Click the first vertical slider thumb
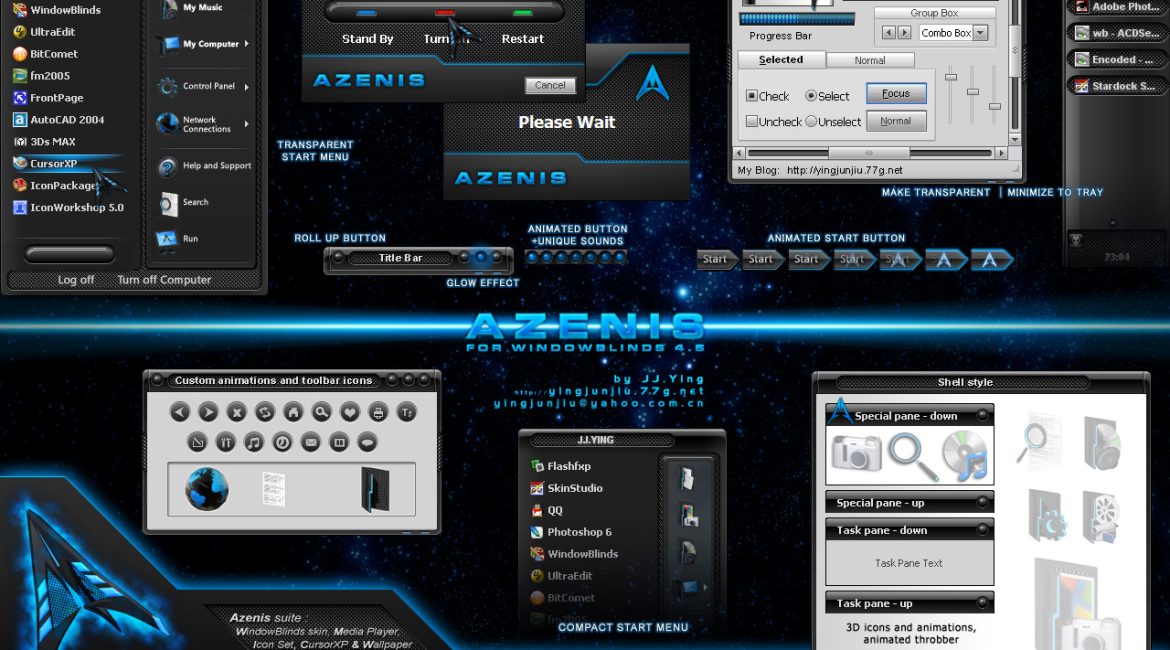This screenshot has height=650, width=1170. point(951,77)
